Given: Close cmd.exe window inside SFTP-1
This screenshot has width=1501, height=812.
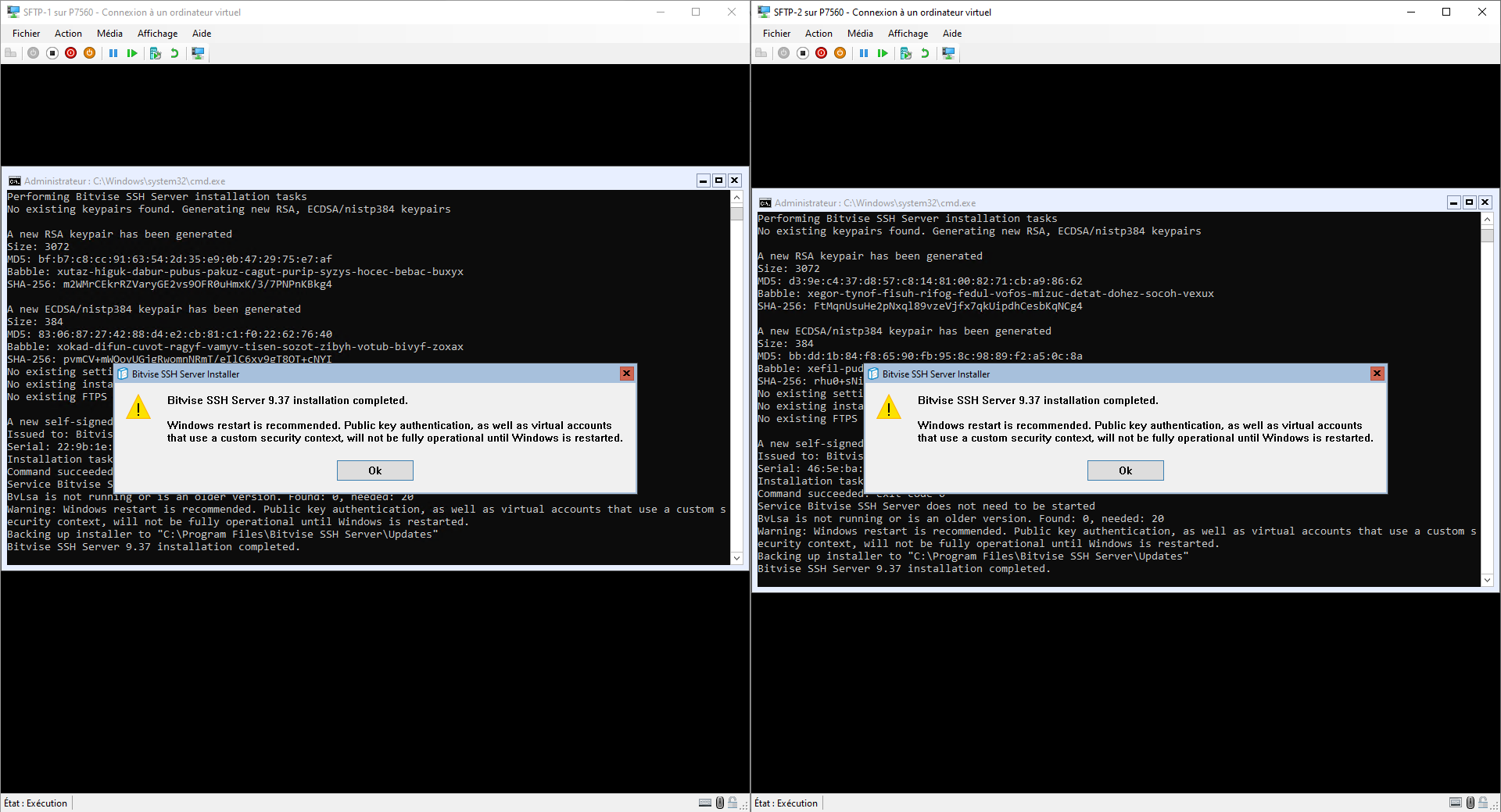Looking at the screenshot, I should tap(734, 181).
